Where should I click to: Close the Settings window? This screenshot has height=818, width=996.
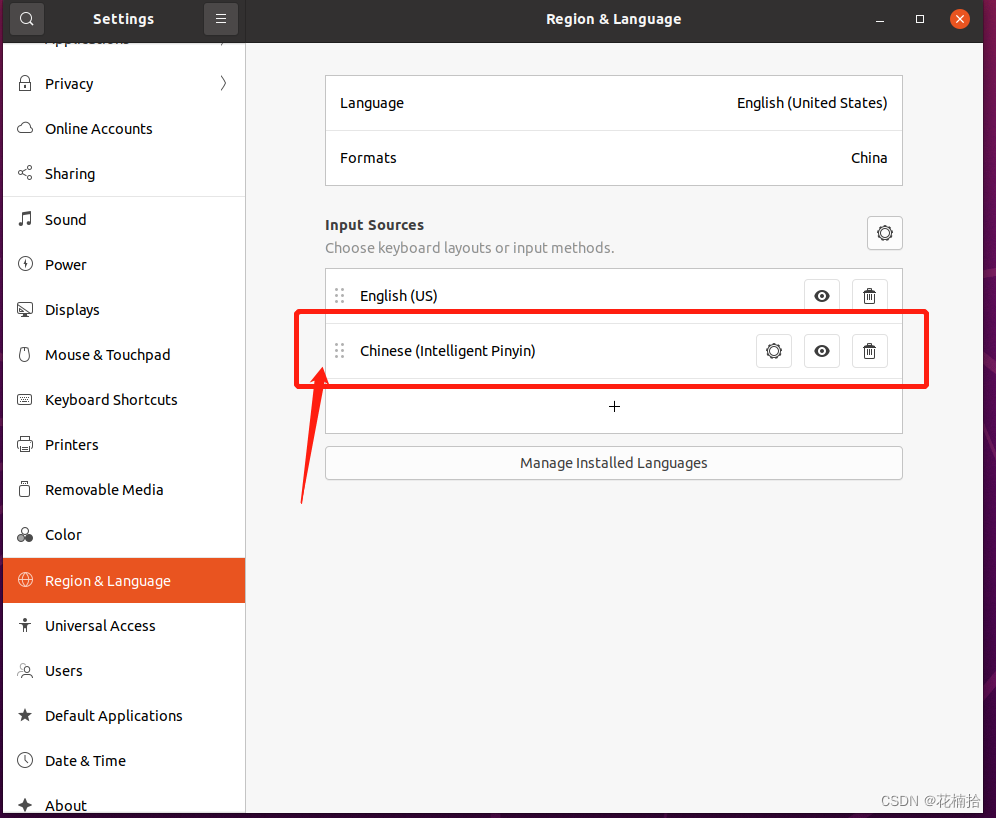pos(960,19)
